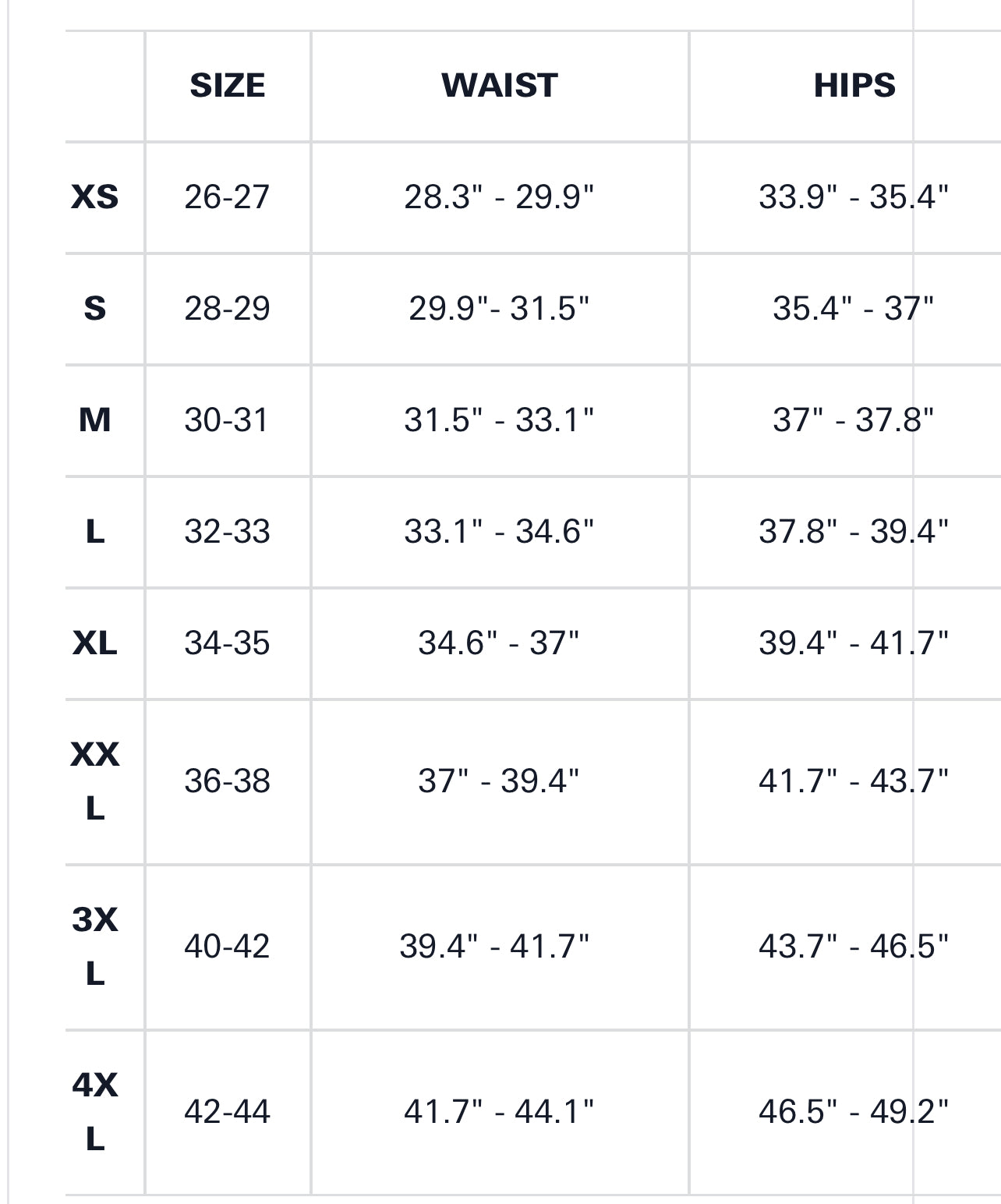Click the 42-44 size cell
The width and height of the screenshot is (1001, 1204).
pyautogui.click(x=227, y=1112)
